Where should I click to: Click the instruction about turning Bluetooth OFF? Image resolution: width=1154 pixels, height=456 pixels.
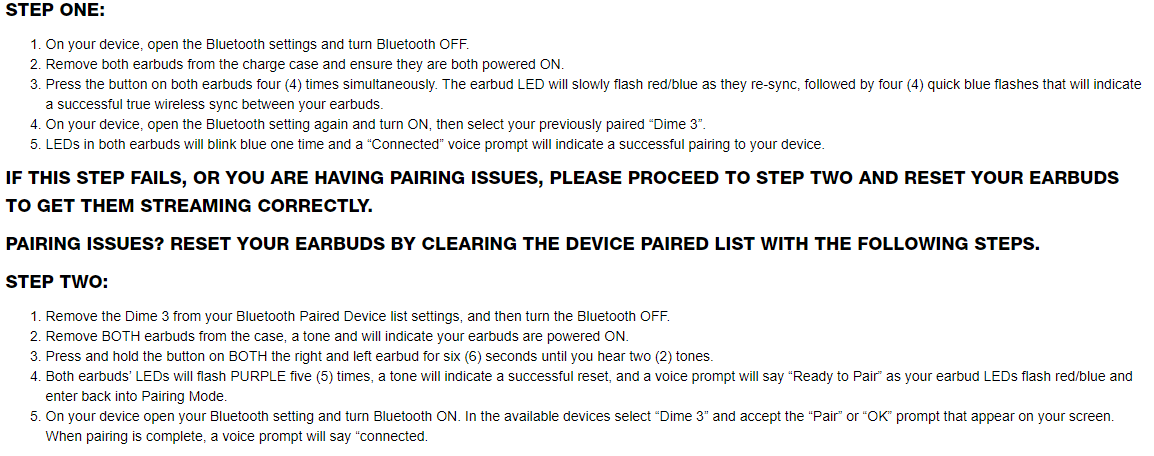coord(257,44)
